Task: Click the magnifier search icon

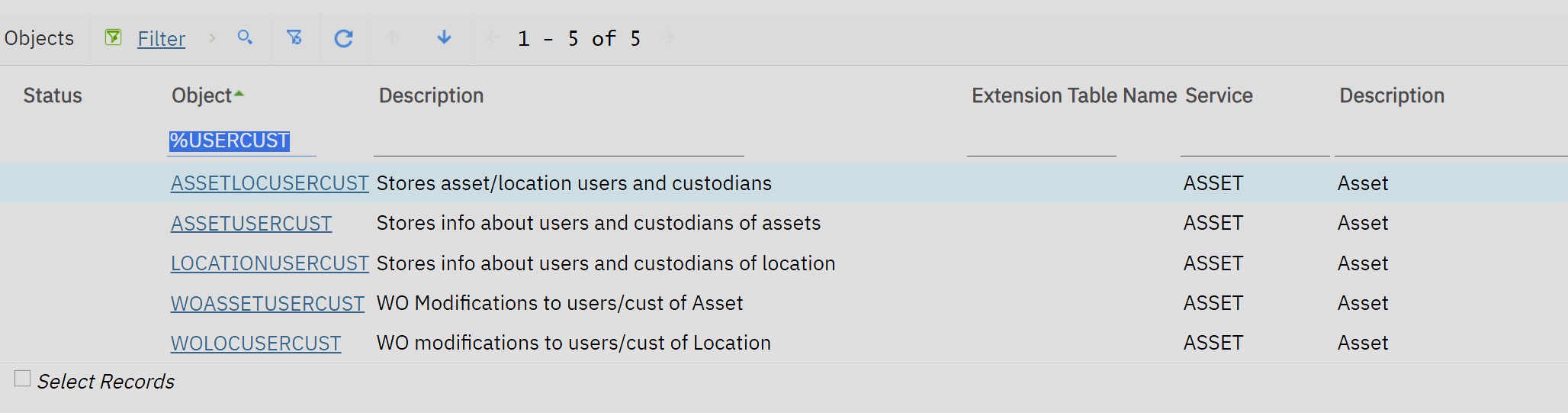Action: pos(245,37)
